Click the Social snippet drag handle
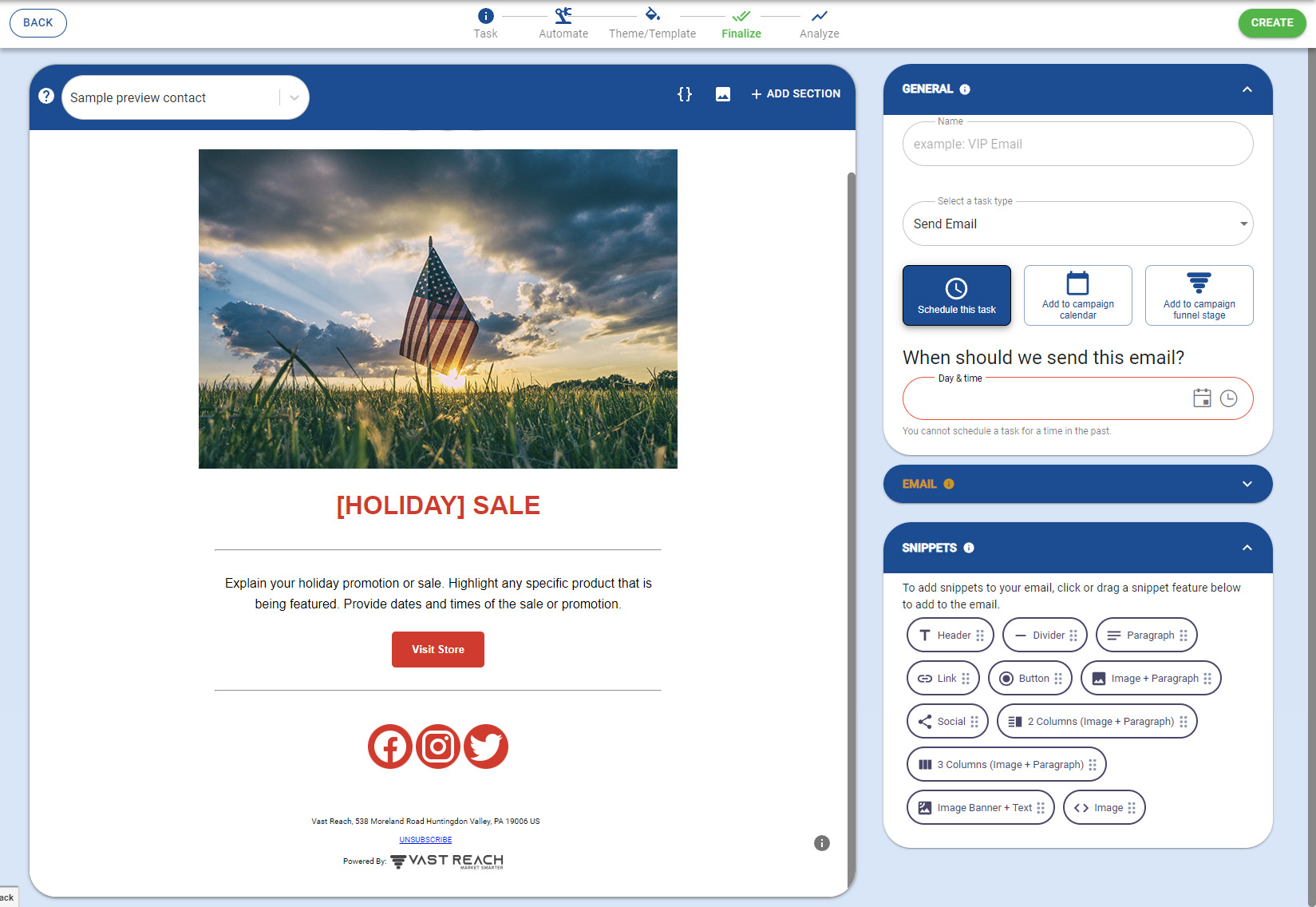 pyautogui.click(x=974, y=722)
